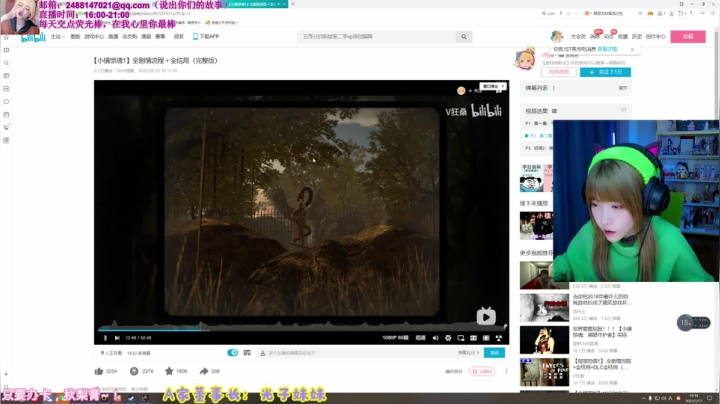The image size is (720, 404).
Task: Give coins to the video
Action: tap(134, 371)
